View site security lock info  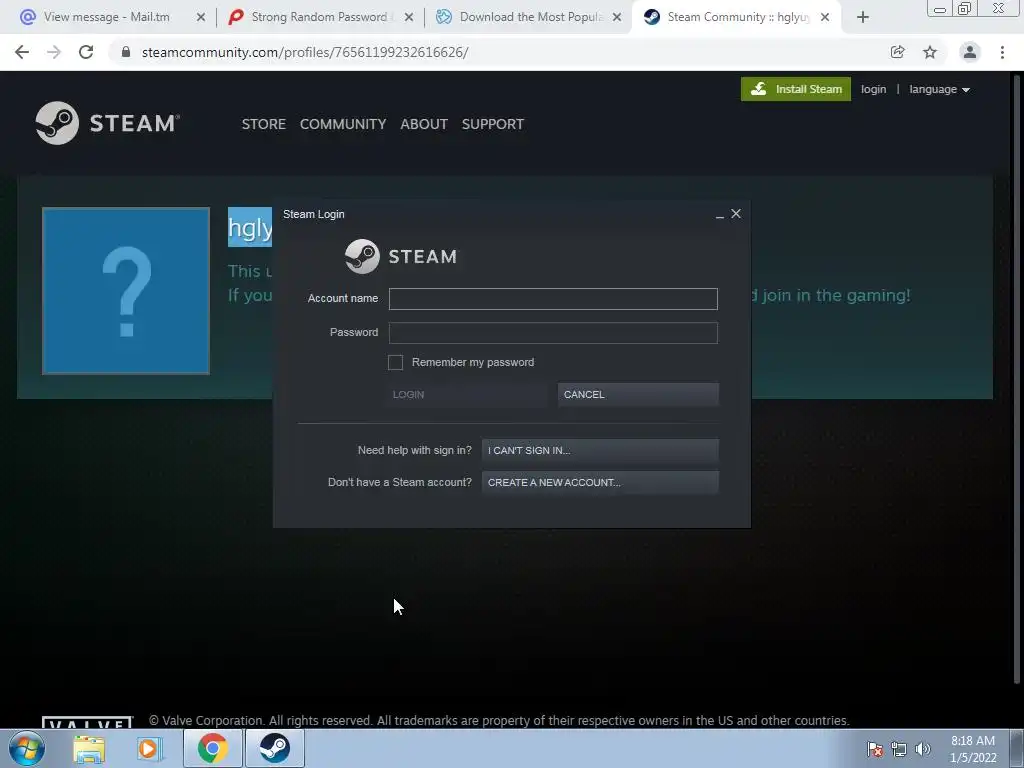click(126, 52)
